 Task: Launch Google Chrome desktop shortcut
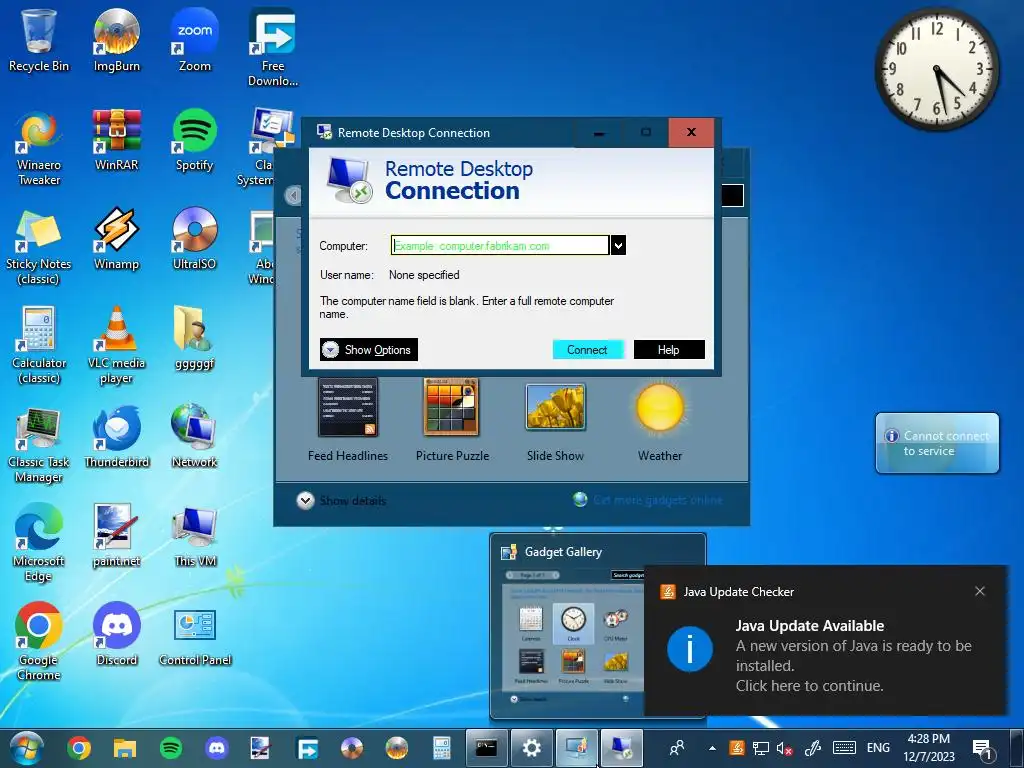coord(39,643)
